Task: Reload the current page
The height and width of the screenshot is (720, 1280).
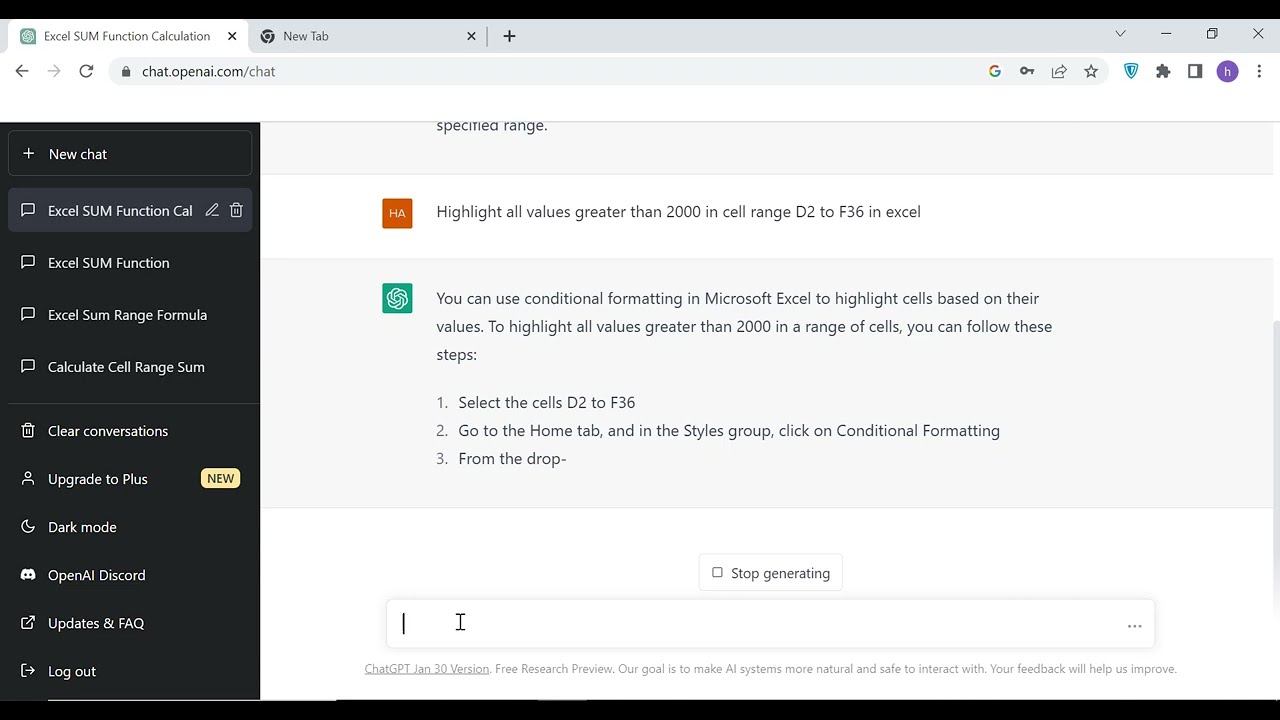Action: [x=86, y=71]
